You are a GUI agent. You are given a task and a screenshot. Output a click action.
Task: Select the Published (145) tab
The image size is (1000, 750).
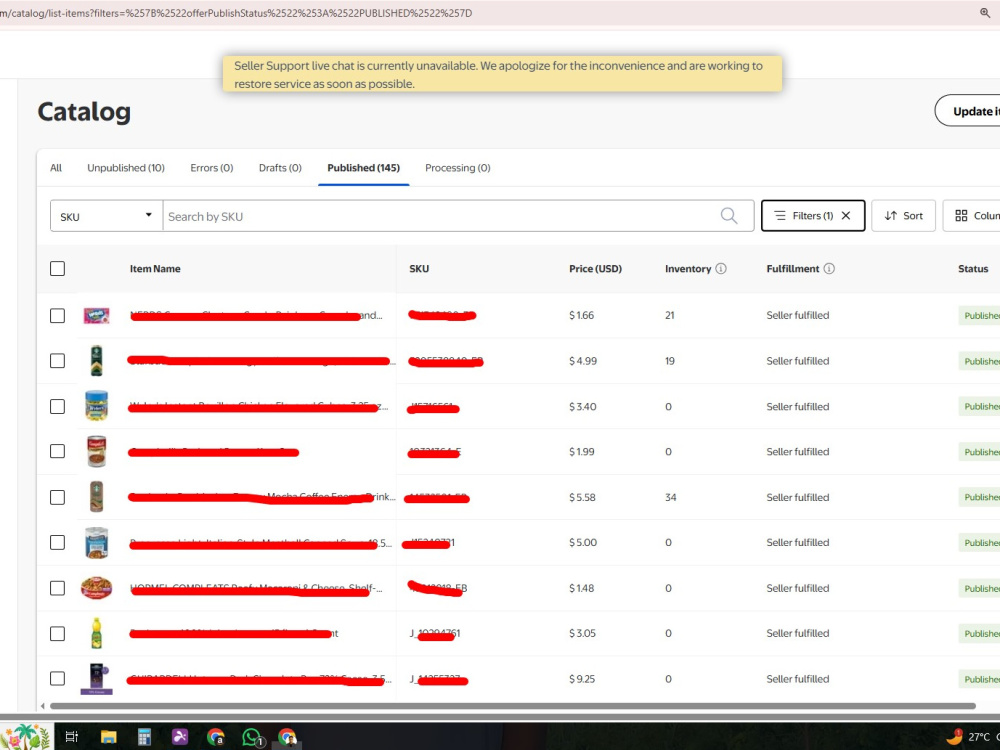coord(364,168)
